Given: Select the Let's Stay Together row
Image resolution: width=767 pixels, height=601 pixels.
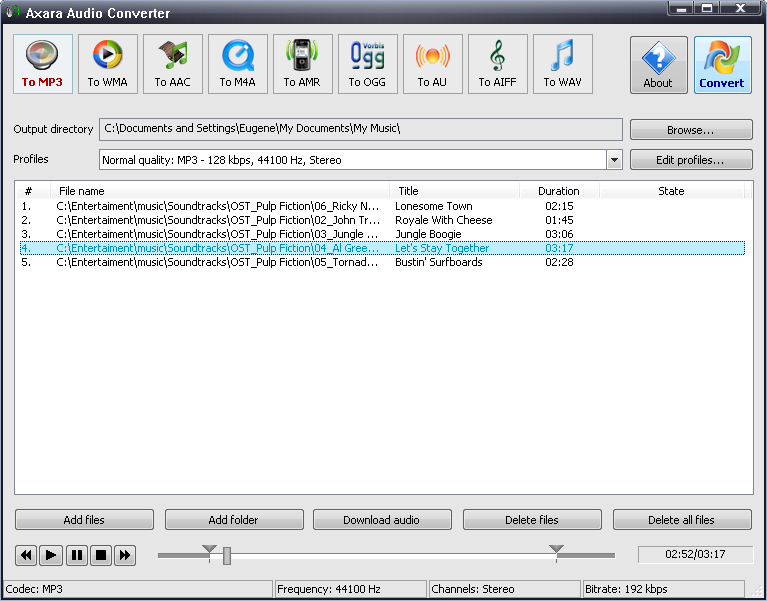Looking at the screenshot, I should point(382,248).
